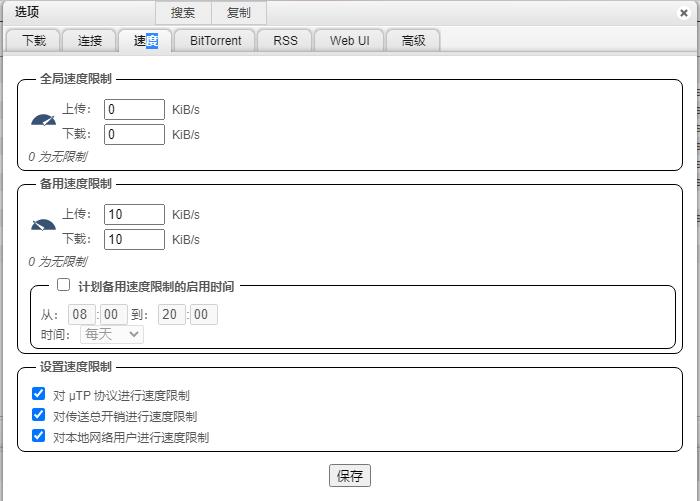Focus the global upload limit field

click(134, 109)
